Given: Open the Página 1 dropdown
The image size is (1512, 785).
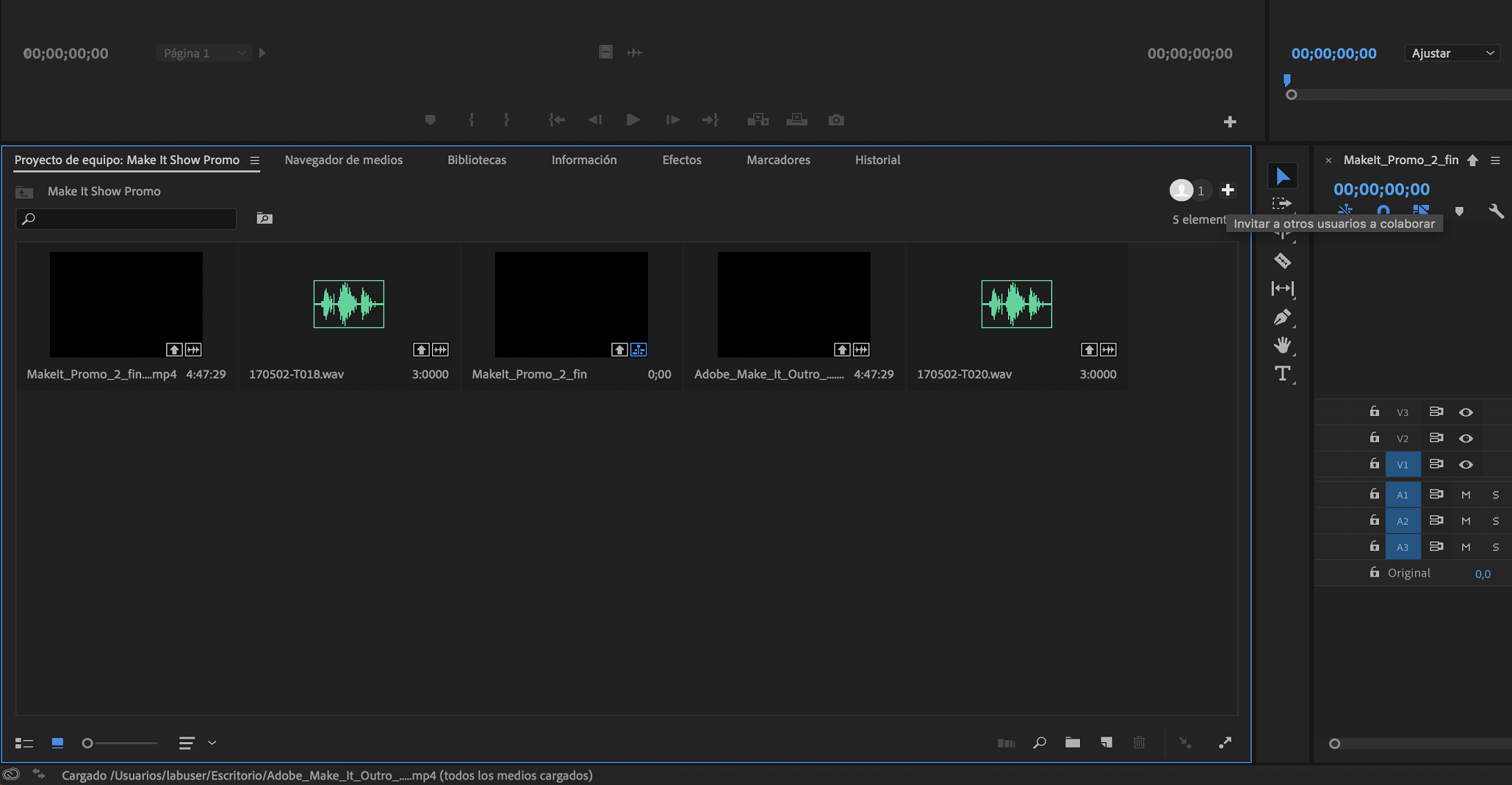Looking at the screenshot, I should pyautogui.click(x=204, y=53).
